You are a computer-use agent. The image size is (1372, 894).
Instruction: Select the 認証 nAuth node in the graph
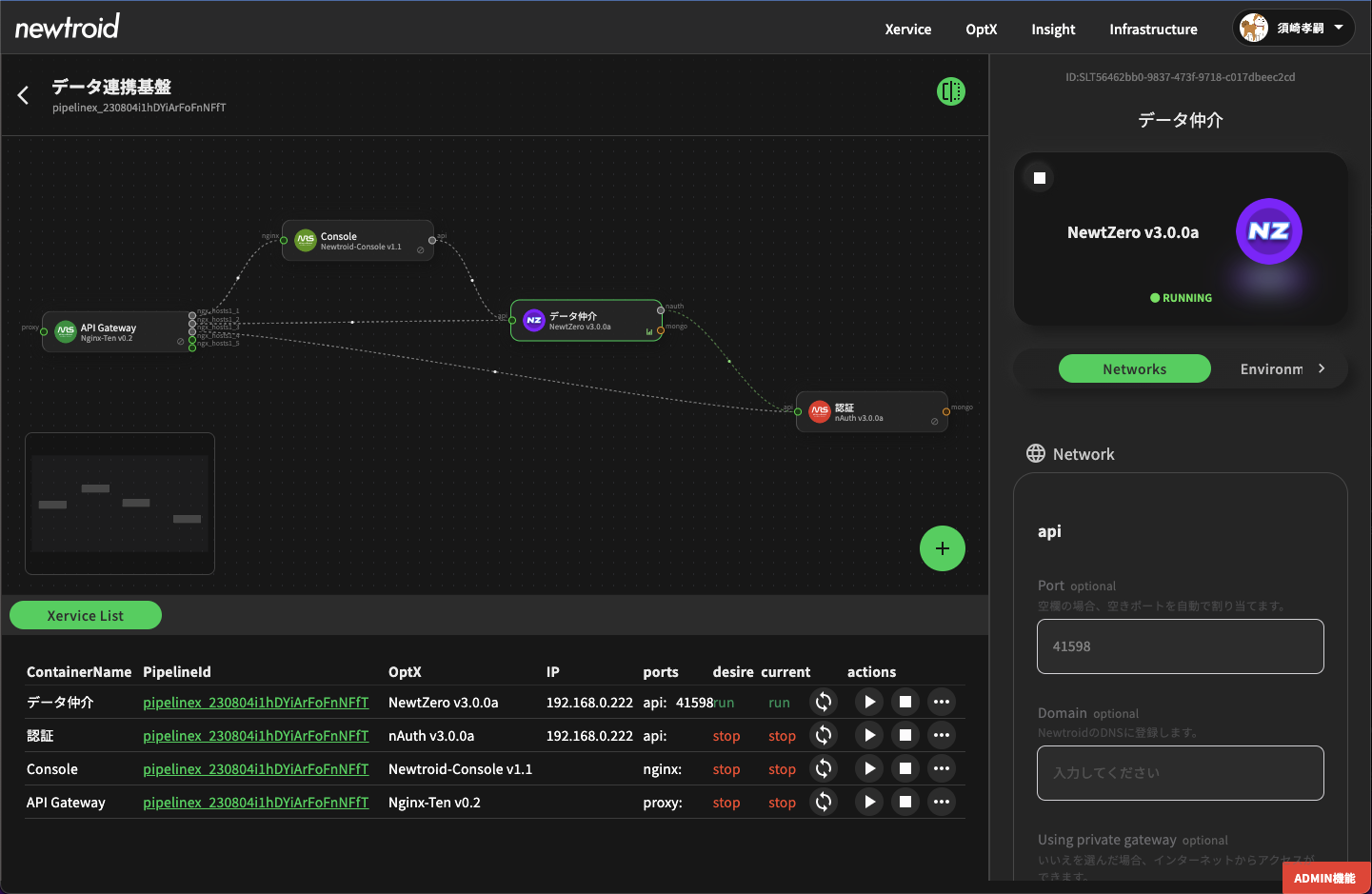(871, 411)
